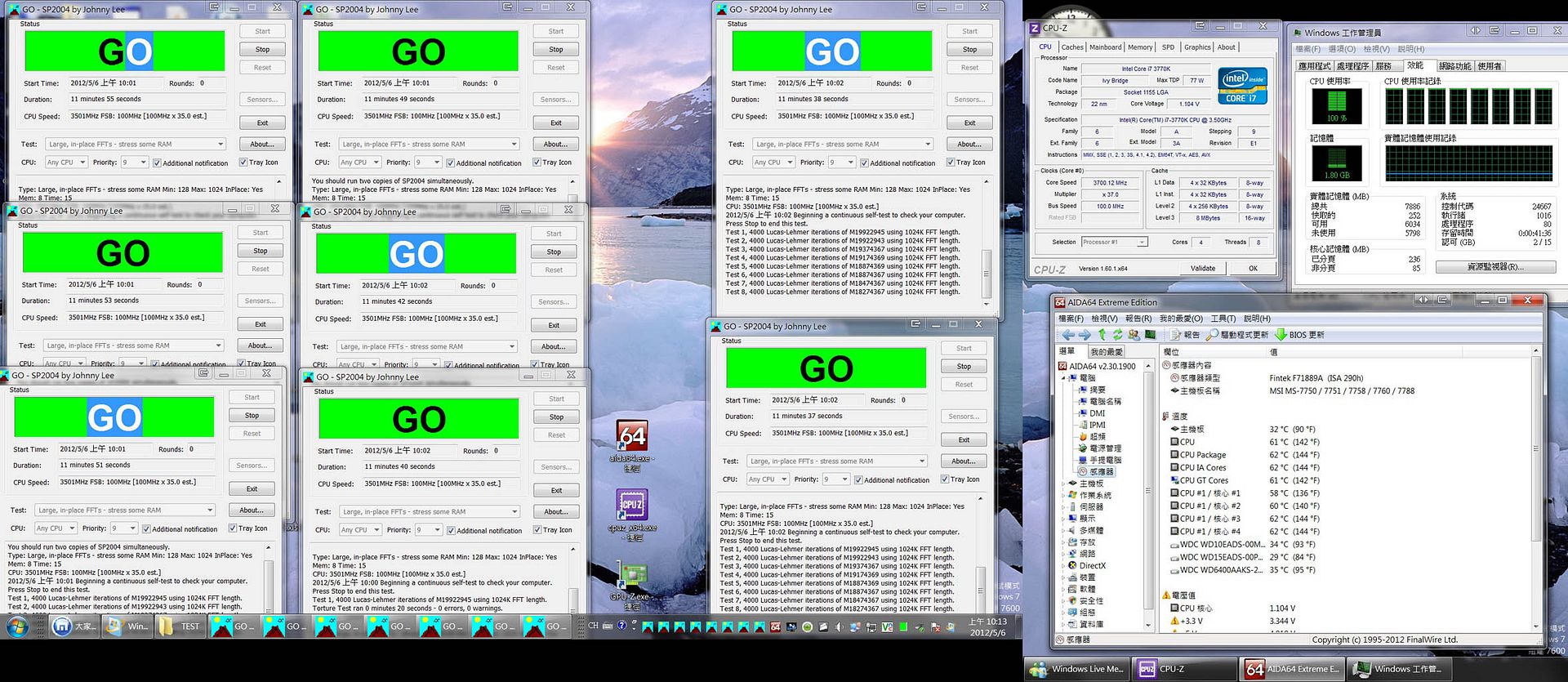The height and width of the screenshot is (682, 1568).
Task: Select the DirectX node in AIDA64 tree
Action: pos(1087,565)
